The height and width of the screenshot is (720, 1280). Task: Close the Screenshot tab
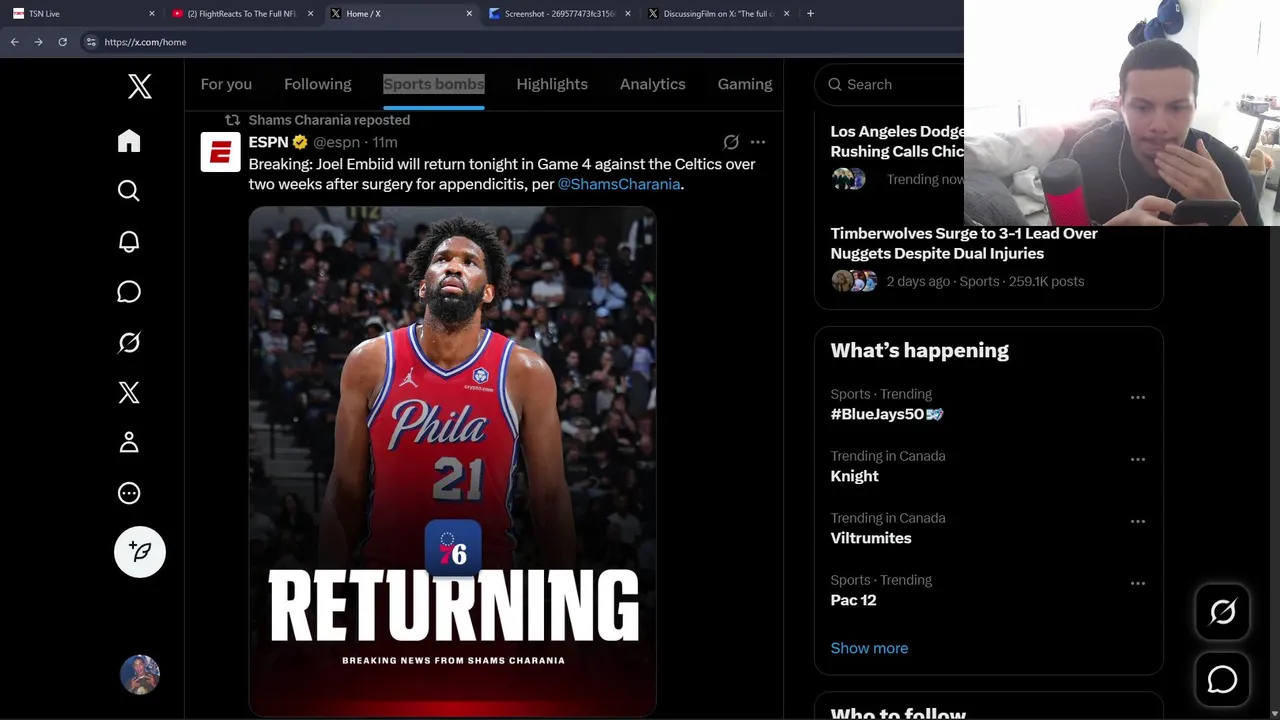tap(628, 14)
